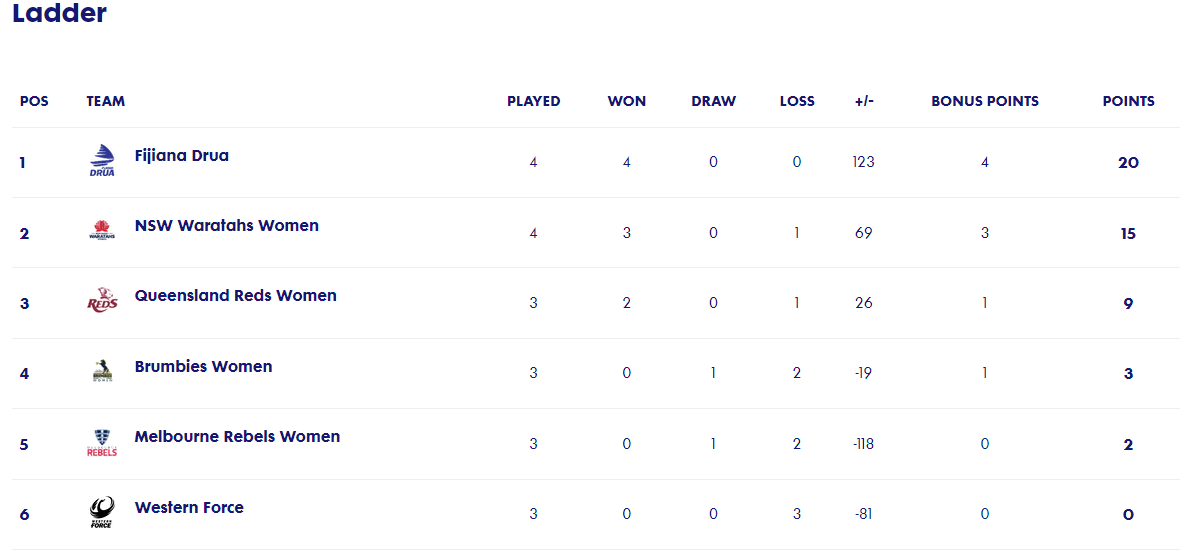The width and height of the screenshot is (1193, 551).
Task: Click the Queensland Reds team logo
Action: [x=102, y=301]
